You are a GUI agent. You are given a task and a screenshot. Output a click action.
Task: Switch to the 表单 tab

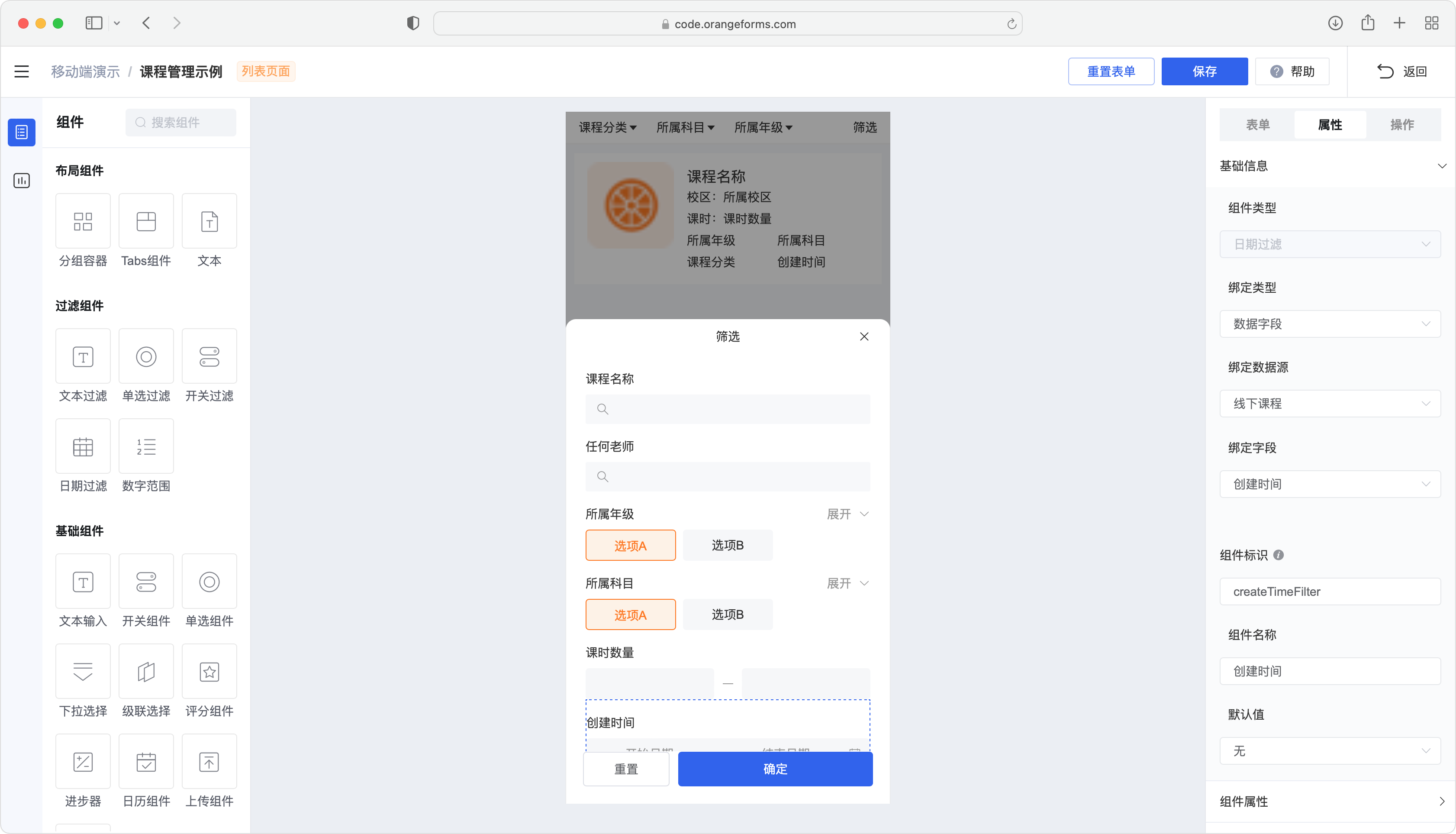1257,124
